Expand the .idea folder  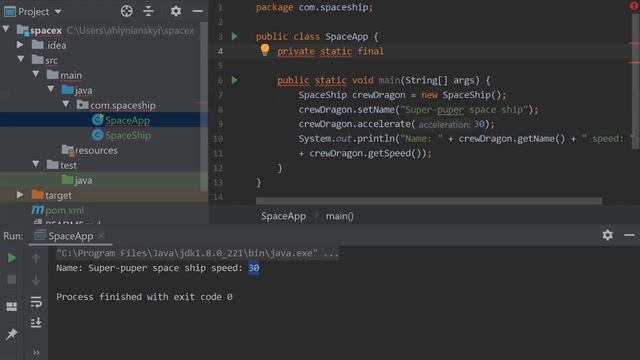coord(20,44)
